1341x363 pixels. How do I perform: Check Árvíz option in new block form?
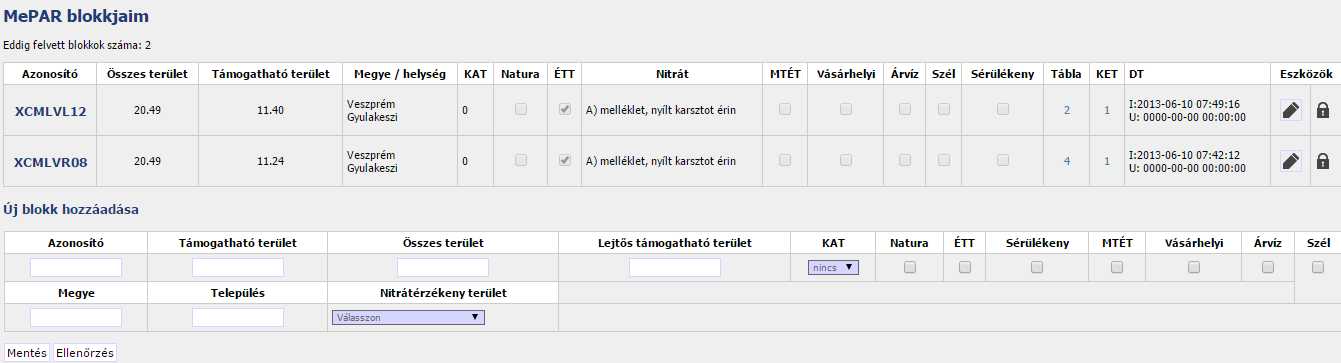[x=1268, y=267]
